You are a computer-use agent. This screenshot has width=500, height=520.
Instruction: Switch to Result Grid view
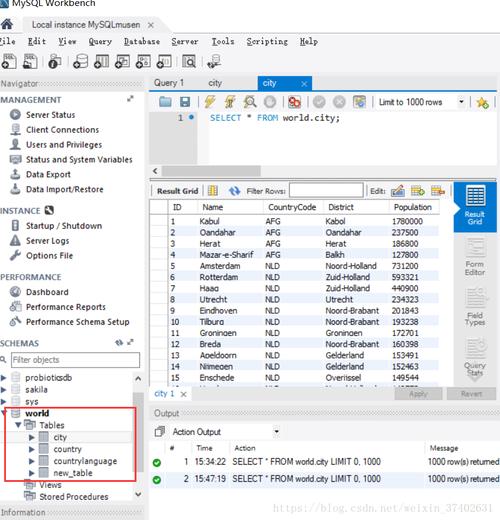click(x=475, y=207)
